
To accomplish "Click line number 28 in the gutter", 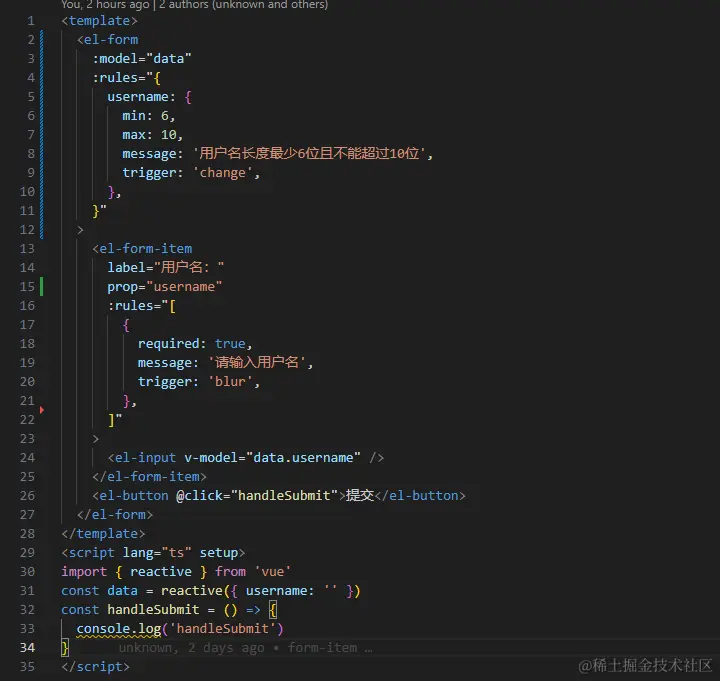I will coord(27,534).
